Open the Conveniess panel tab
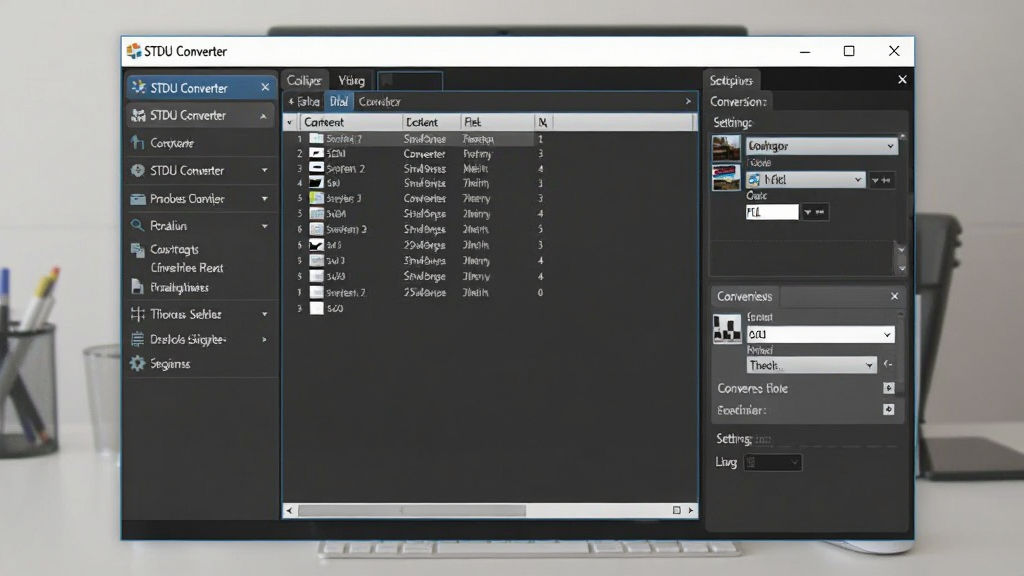This screenshot has width=1024, height=576. click(x=744, y=296)
